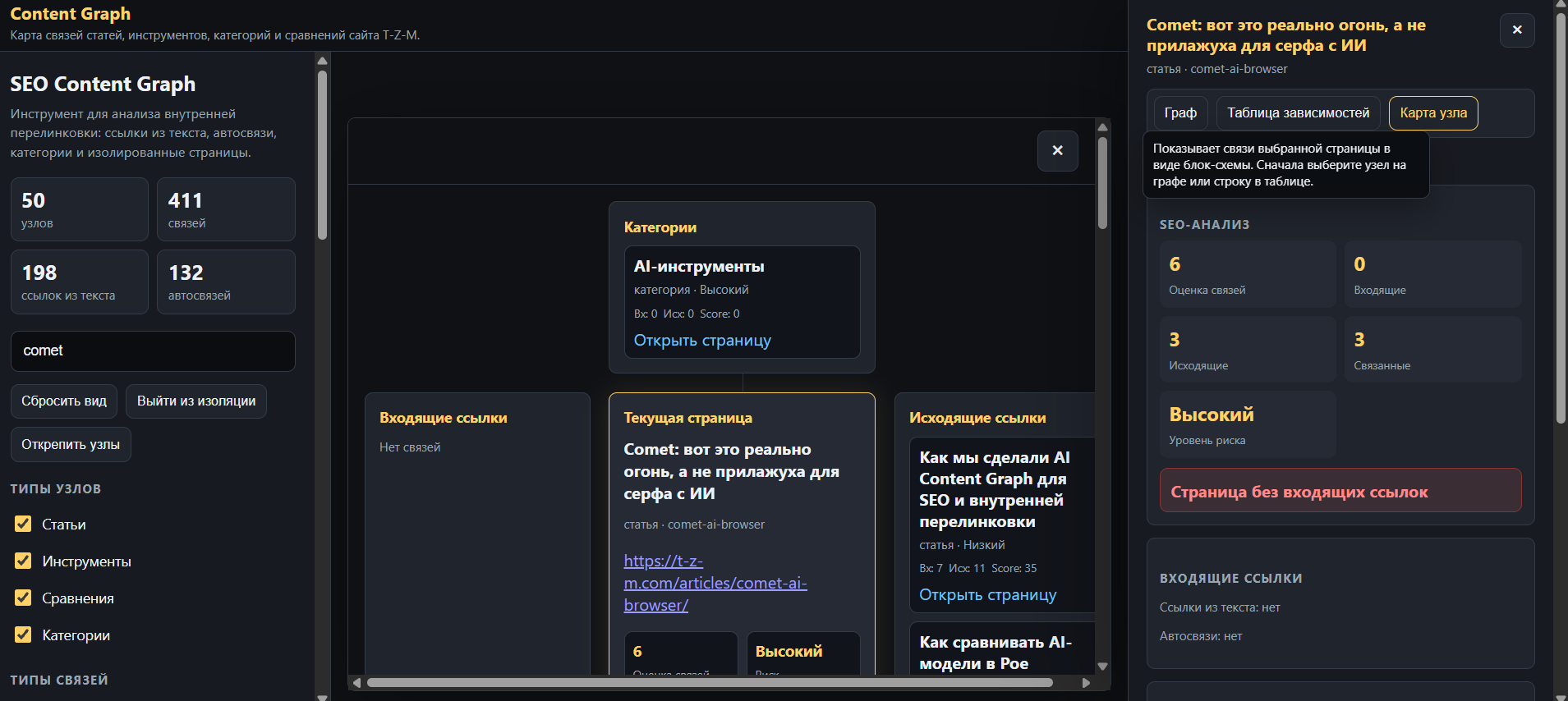1568x701 pixels.
Task: Close the node map modal
Action: pos(1057,151)
